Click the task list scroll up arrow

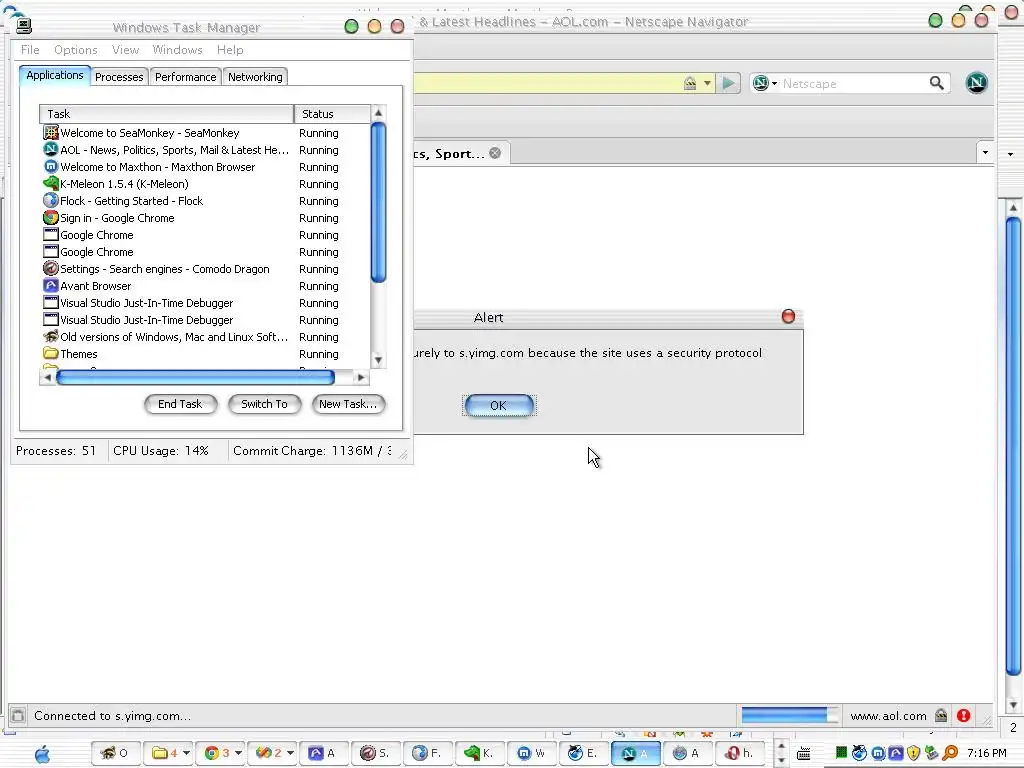click(378, 113)
